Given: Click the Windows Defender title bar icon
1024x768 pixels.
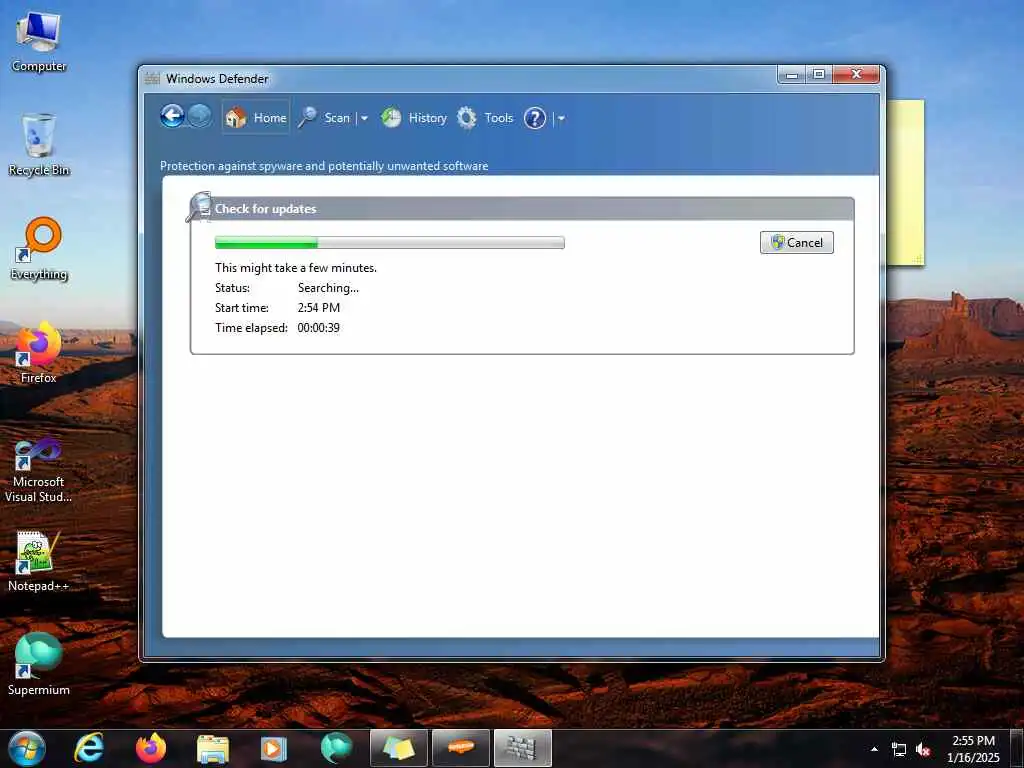Looking at the screenshot, I should pos(152,78).
